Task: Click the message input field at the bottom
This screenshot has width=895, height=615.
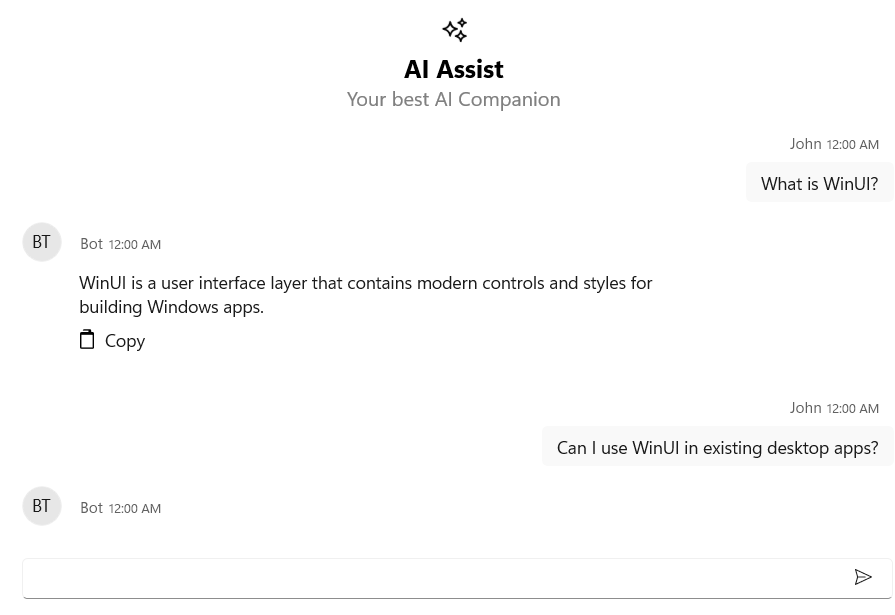Action: point(430,577)
